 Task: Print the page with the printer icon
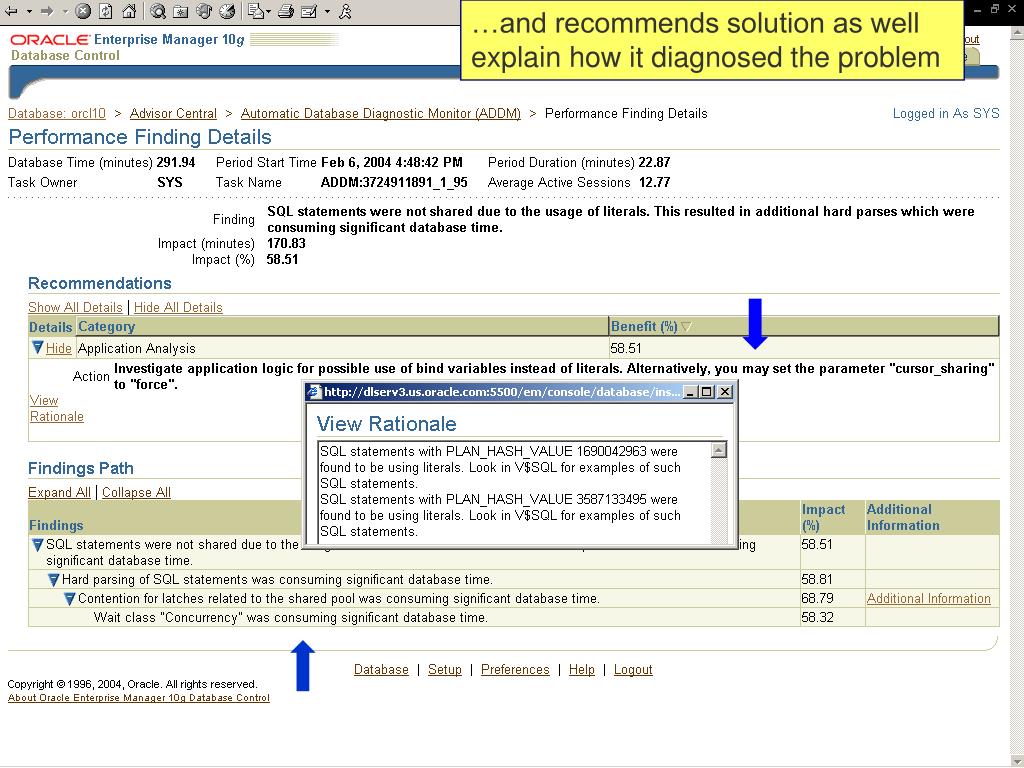(x=285, y=11)
